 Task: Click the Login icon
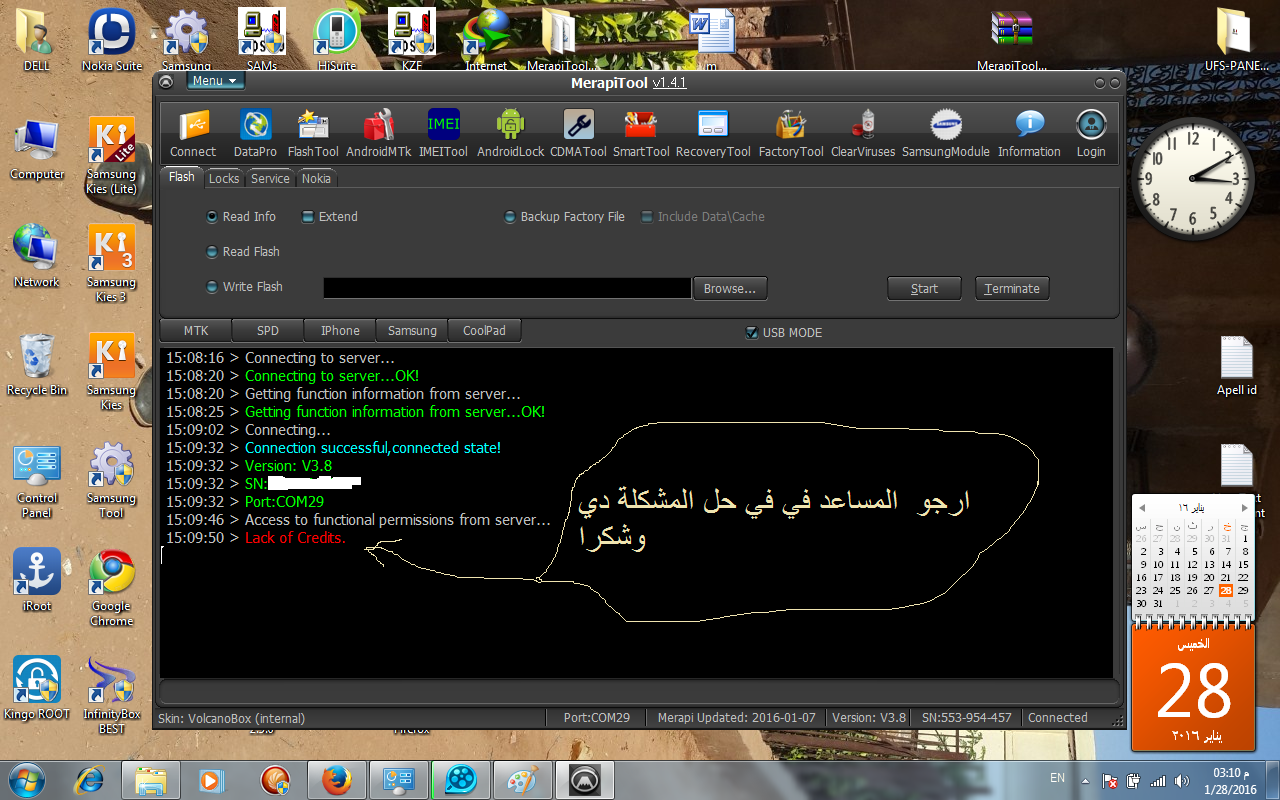pos(1091,133)
